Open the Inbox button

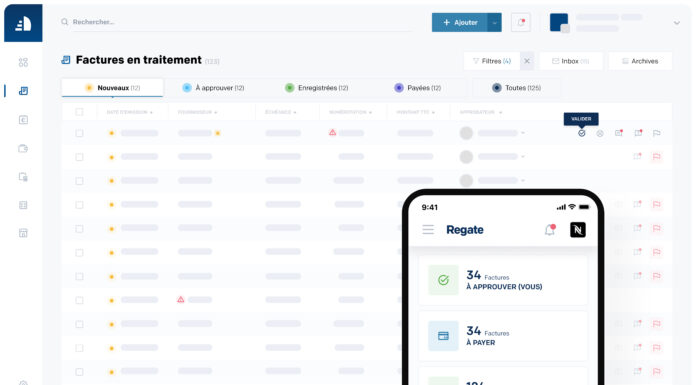pos(571,61)
